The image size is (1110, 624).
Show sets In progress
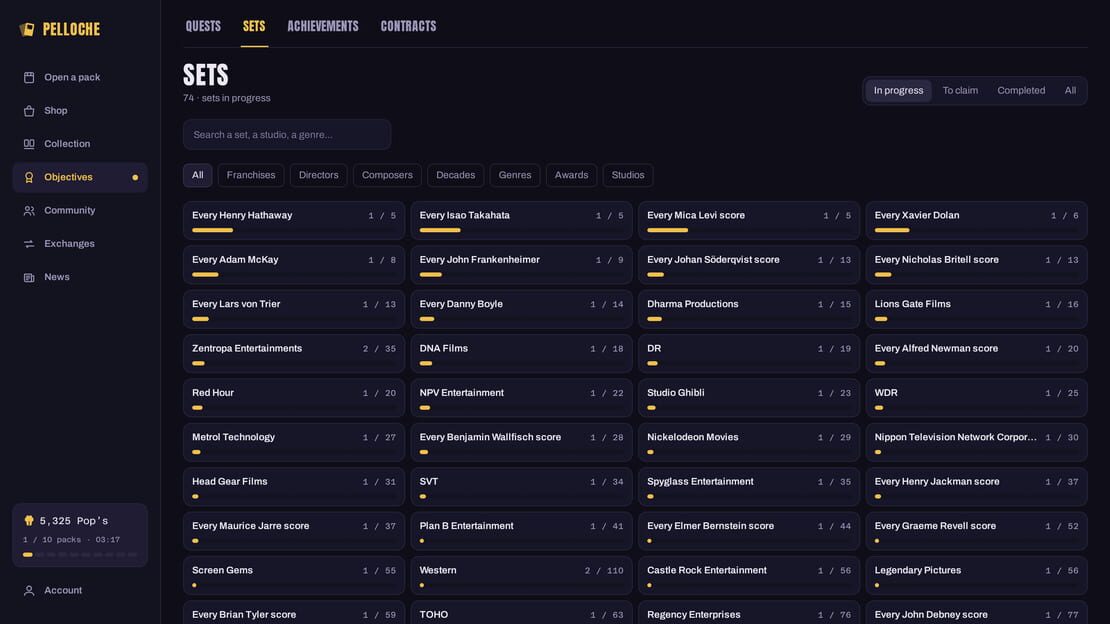[898, 91]
